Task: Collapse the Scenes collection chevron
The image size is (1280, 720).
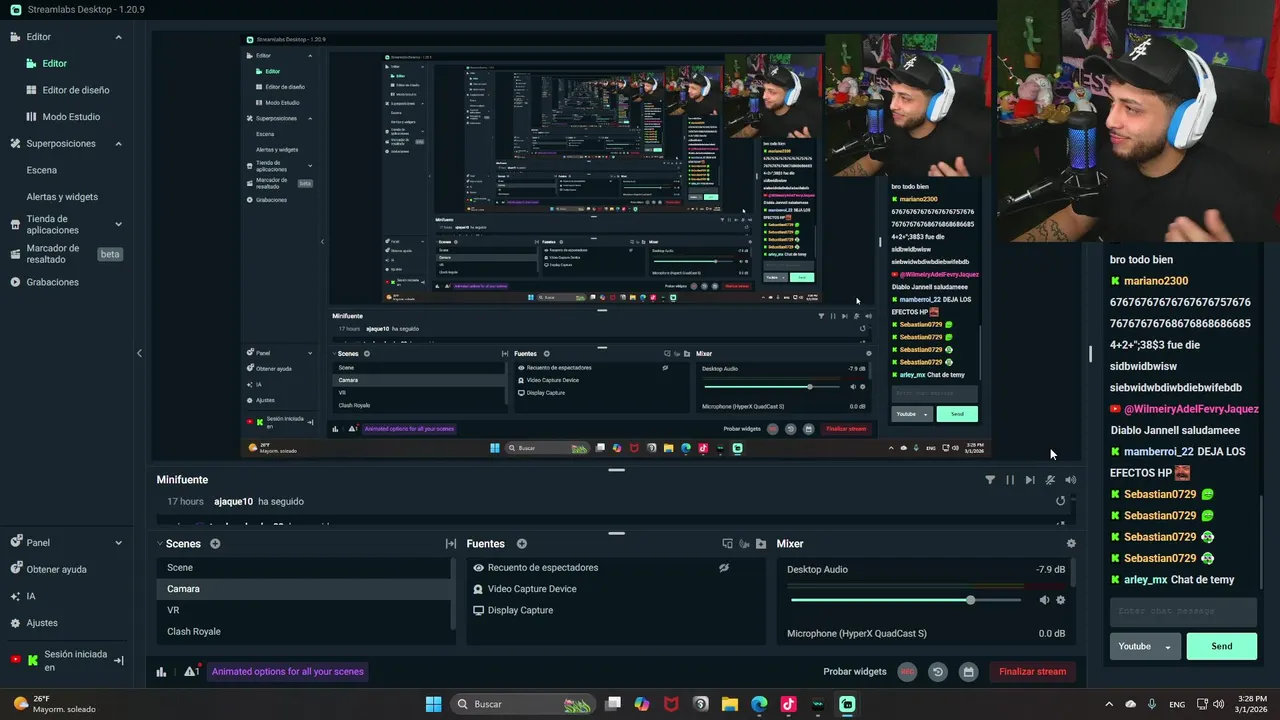Action: 159,544
